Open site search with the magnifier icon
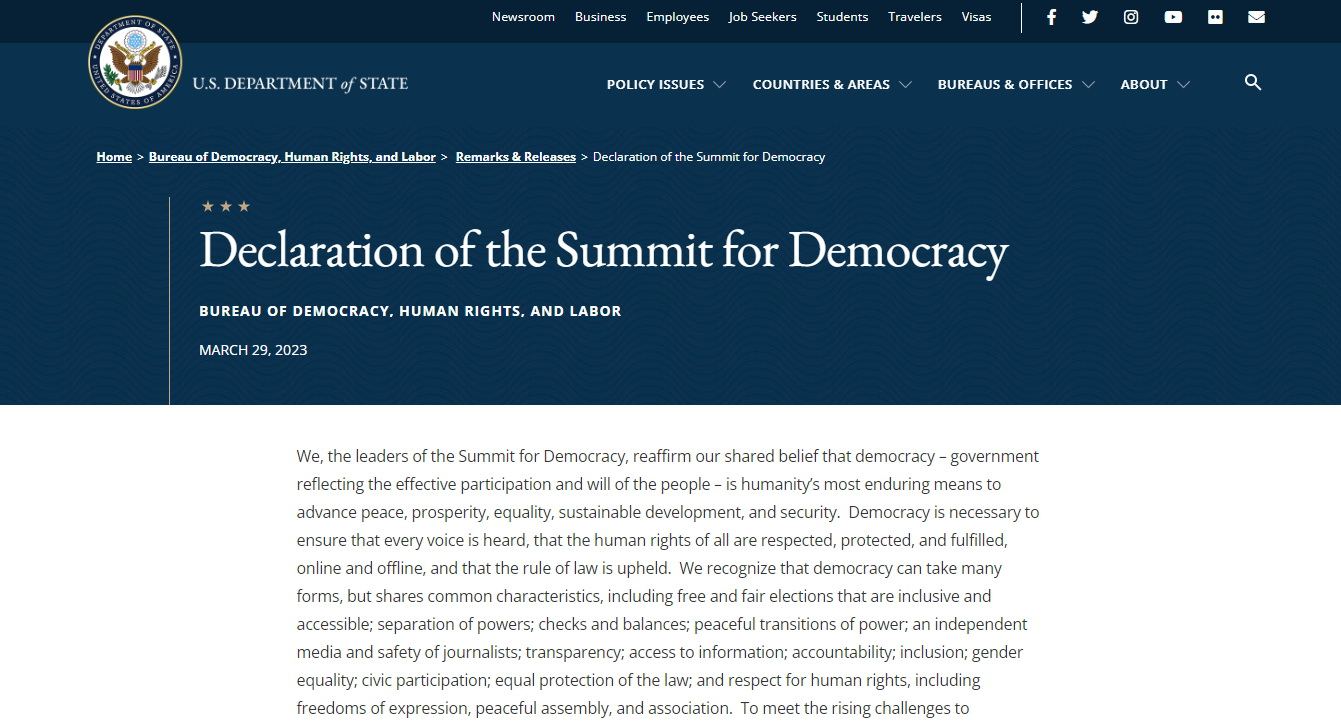 point(1253,83)
